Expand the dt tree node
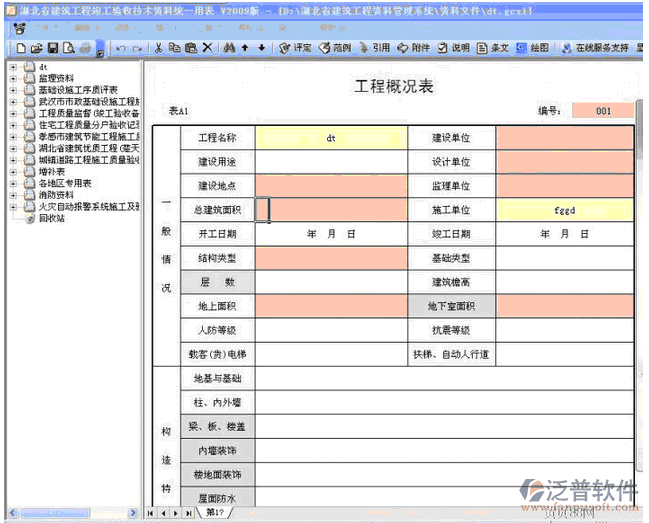This screenshot has width=649, height=523. pyautogui.click(x=12, y=67)
